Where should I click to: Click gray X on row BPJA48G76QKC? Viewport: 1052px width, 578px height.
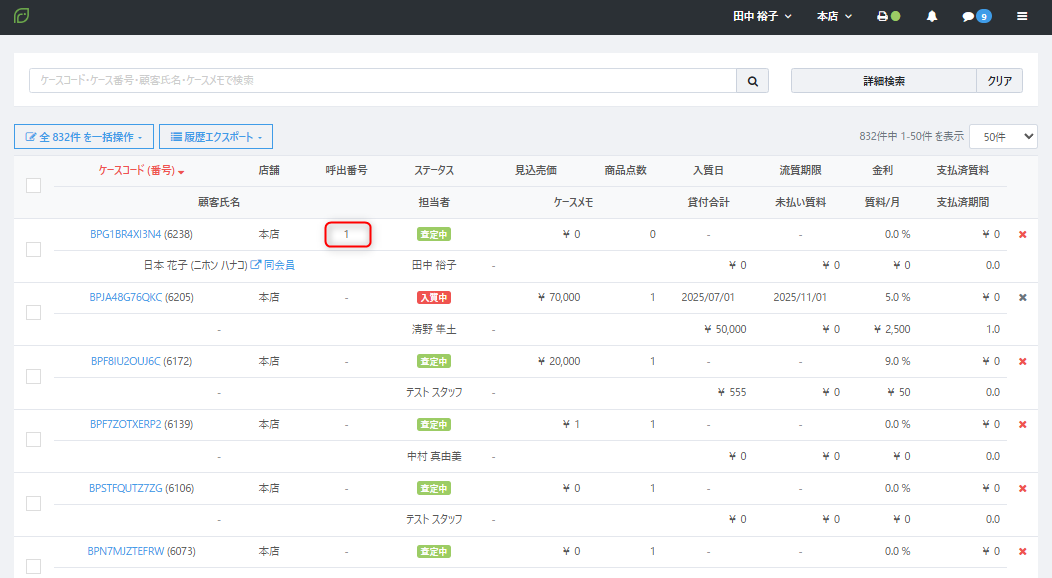pyautogui.click(x=1022, y=297)
